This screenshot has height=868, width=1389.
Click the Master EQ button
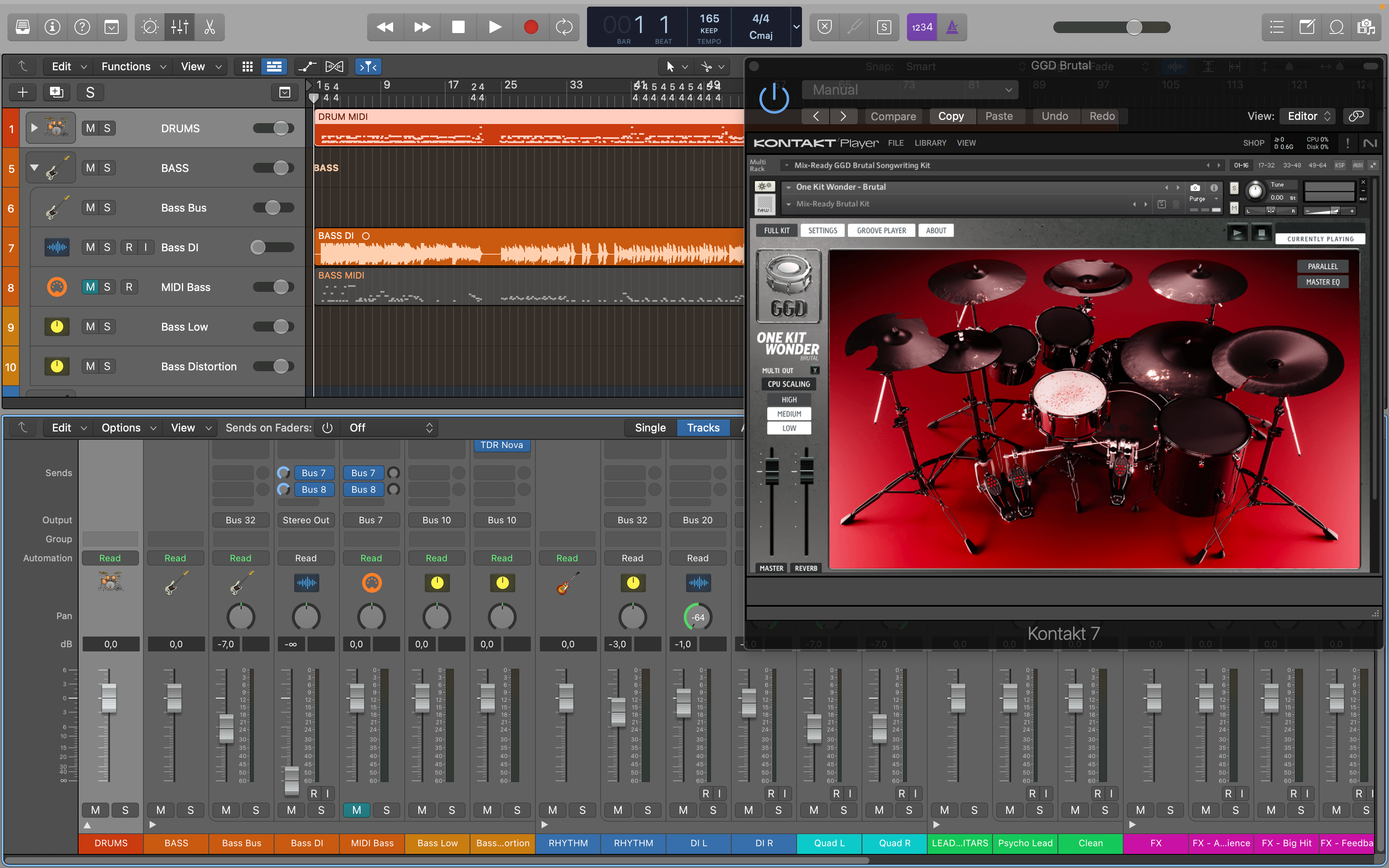tap(1322, 282)
